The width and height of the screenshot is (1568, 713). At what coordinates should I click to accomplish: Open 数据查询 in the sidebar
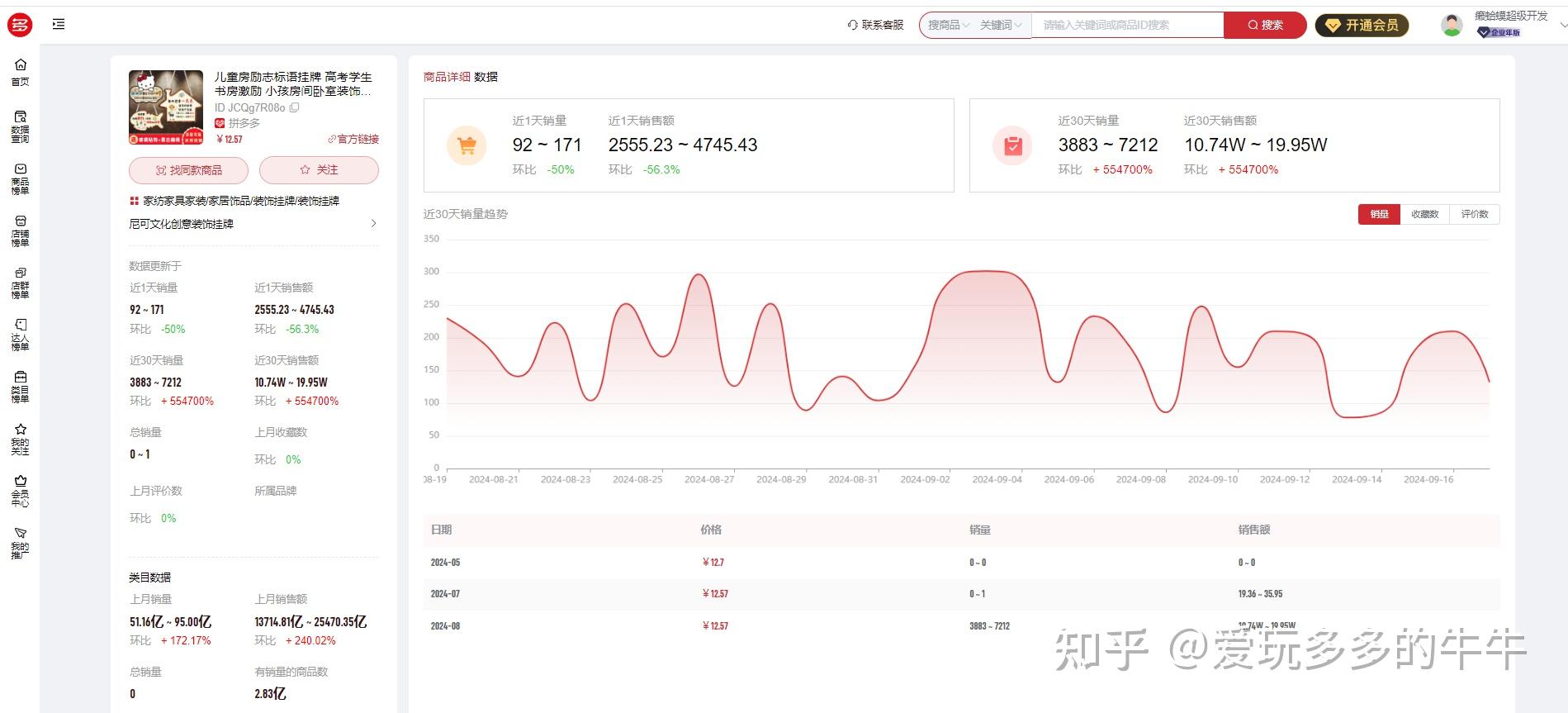pos(20,126)
